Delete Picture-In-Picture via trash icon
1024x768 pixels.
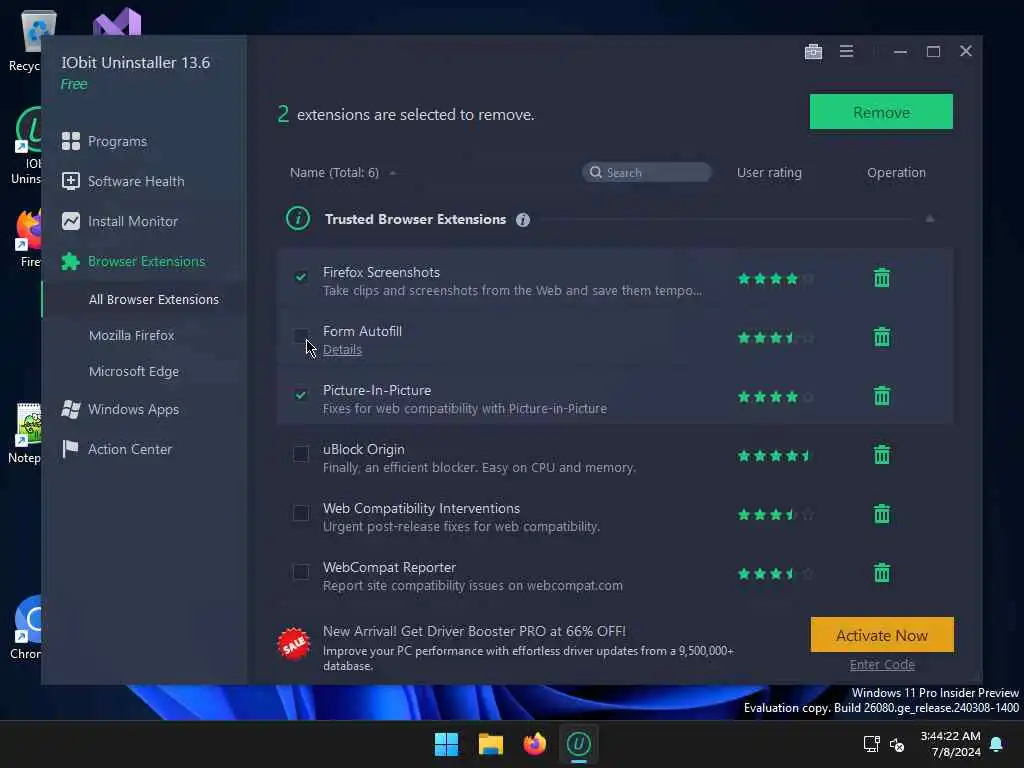882,396
